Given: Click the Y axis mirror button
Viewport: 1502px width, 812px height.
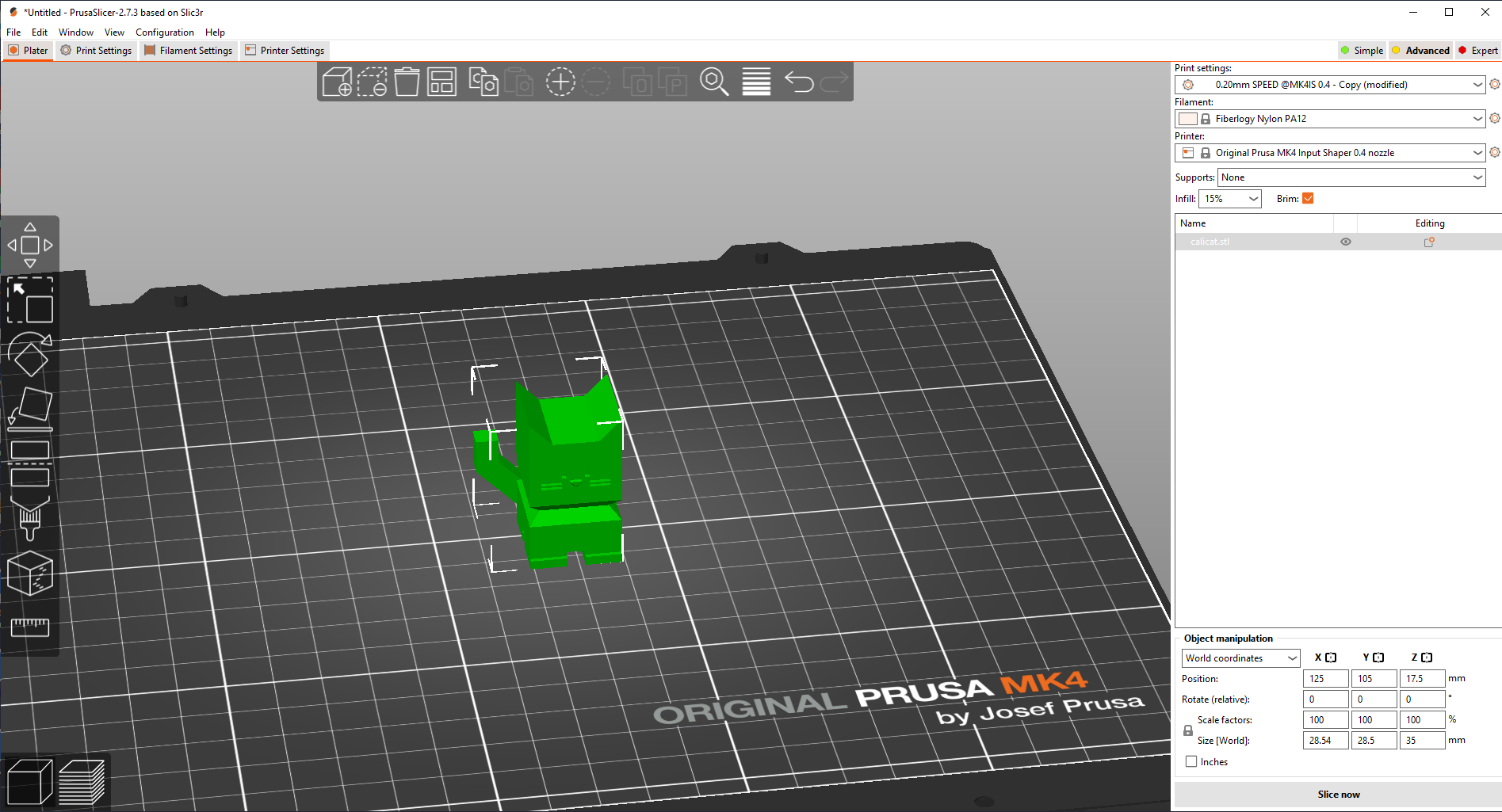Looking at the screenshot, I should [x=1378, y=658].
